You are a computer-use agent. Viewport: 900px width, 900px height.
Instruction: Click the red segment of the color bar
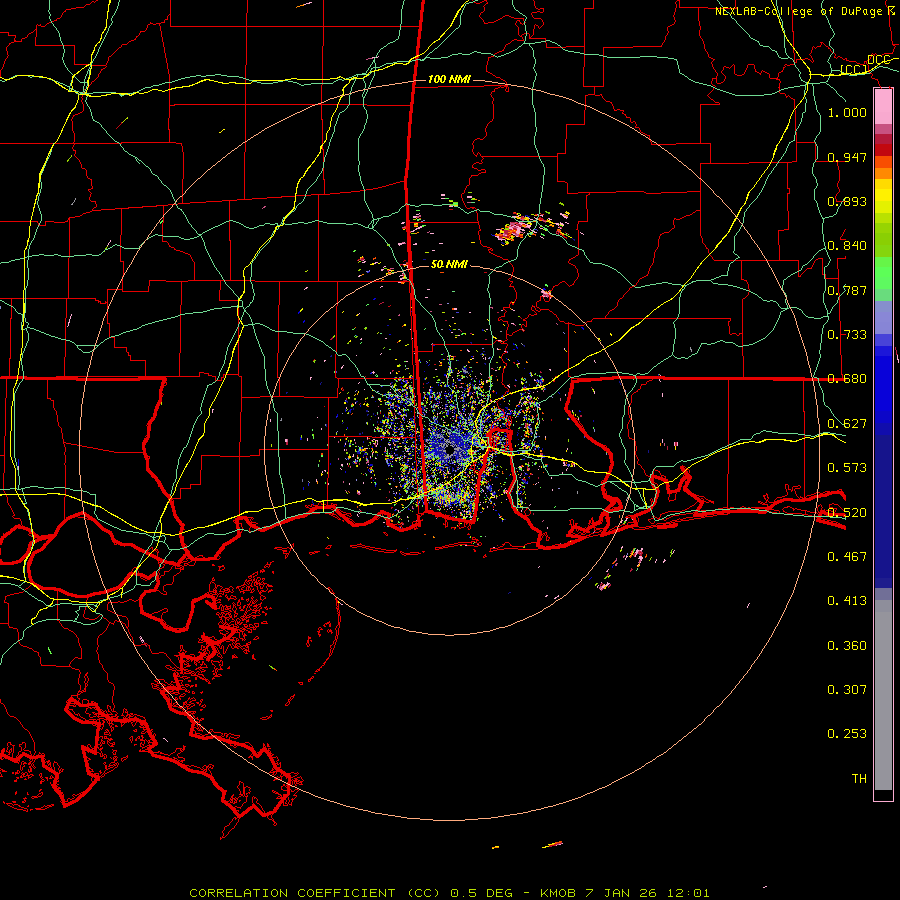tap(883, 150)
